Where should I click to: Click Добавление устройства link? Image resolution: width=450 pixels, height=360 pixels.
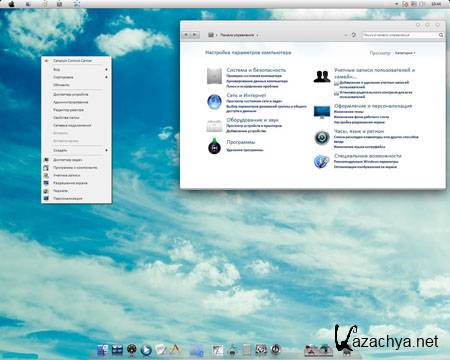tap(246, 131)
